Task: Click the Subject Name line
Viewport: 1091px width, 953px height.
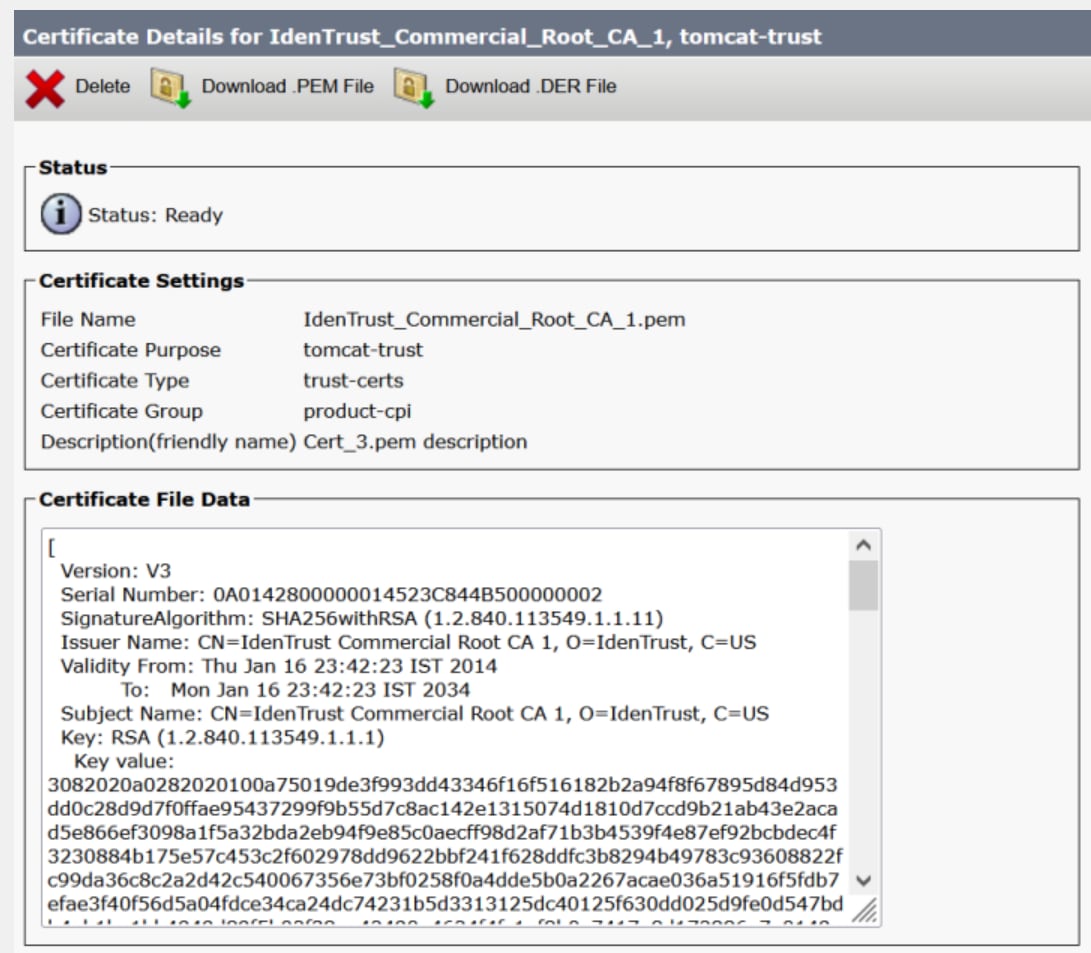Action: [415, 713]
